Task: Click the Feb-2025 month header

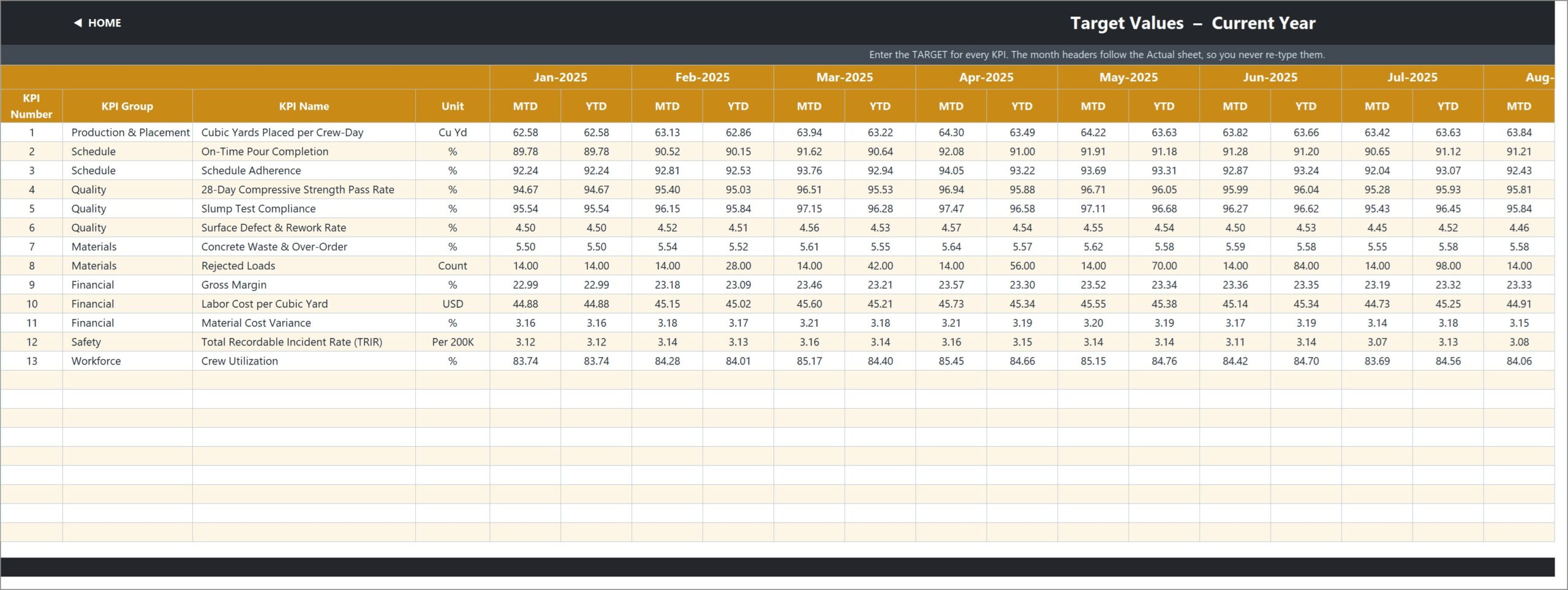Action: 703,77
